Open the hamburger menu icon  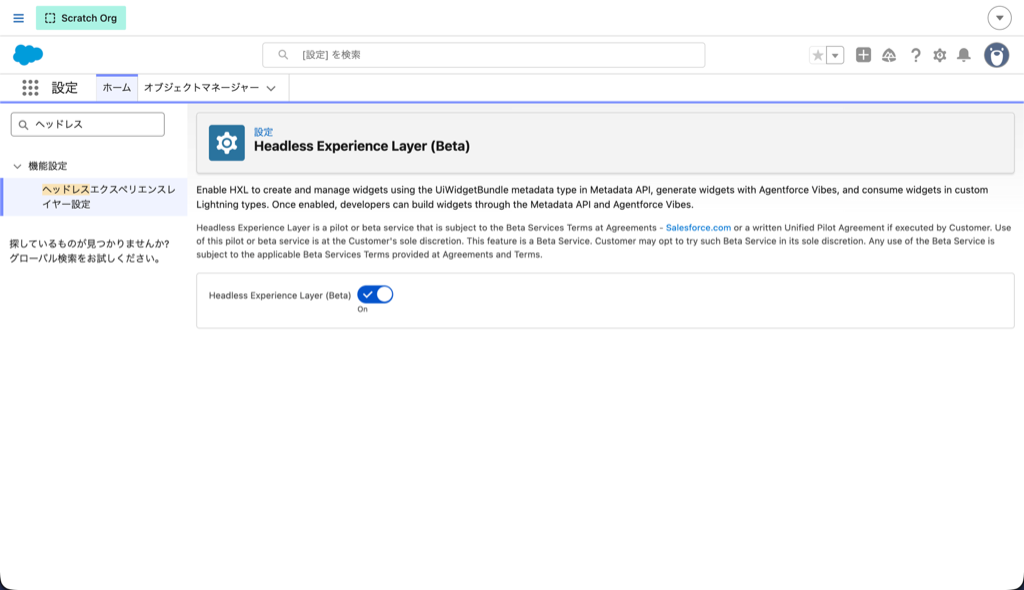point(18,18)
